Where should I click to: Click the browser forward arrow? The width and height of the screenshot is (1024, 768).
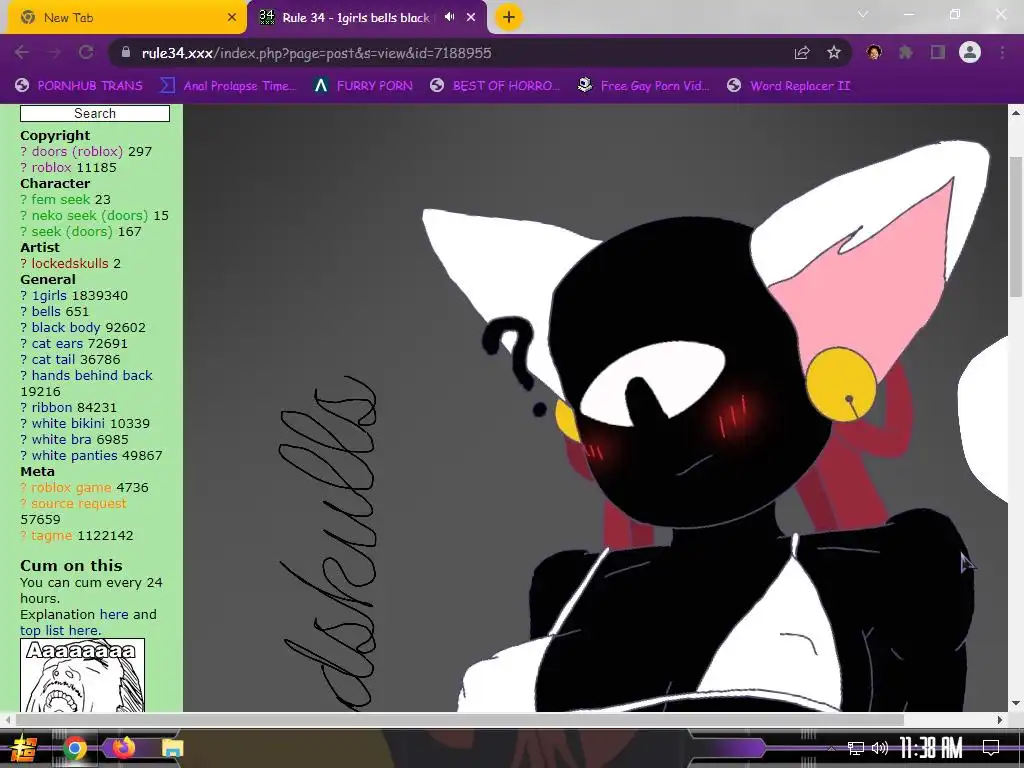(x=54, y=53)
